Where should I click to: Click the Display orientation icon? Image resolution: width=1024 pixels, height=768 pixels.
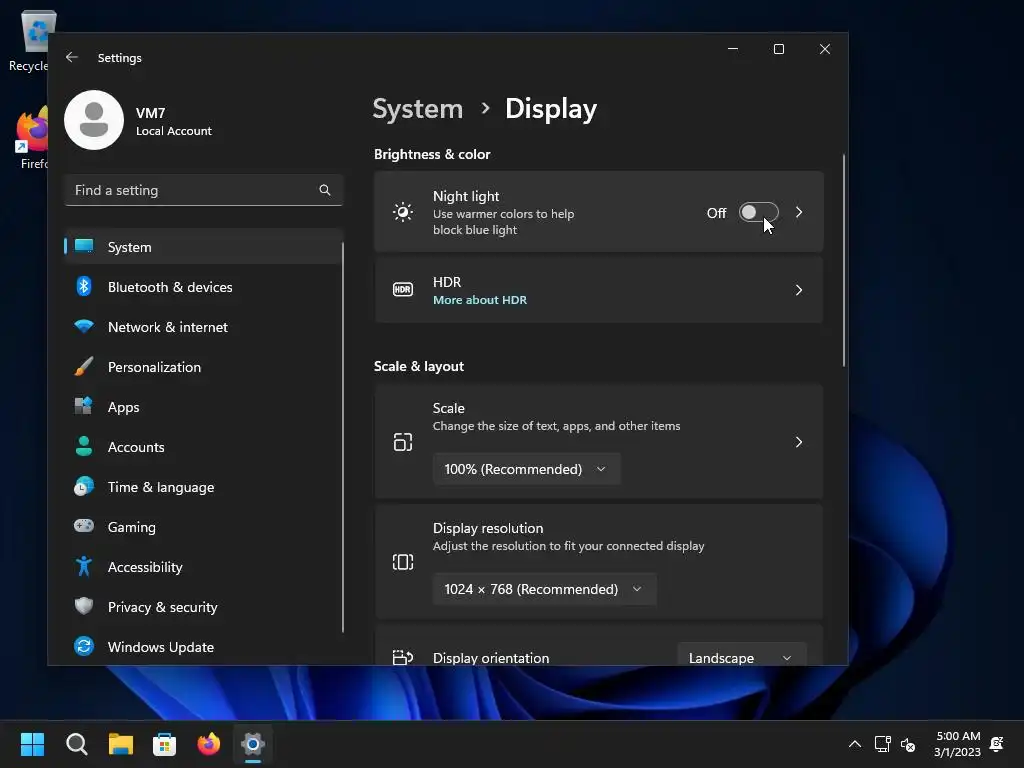403,657
